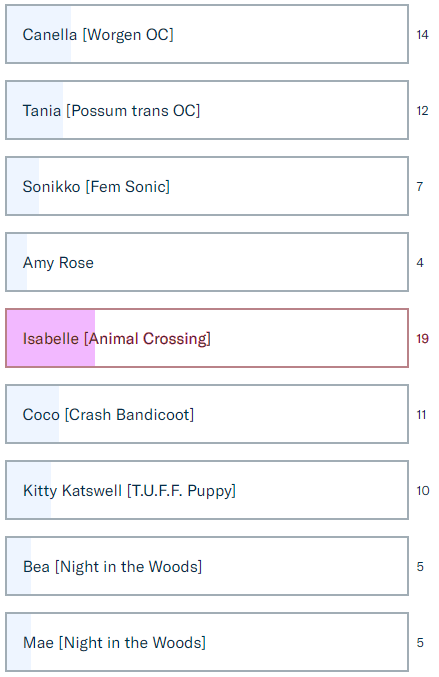This screenshot has width=439, height=677.
Task: Select Kitty Katswell [T.U.F.F. Puppy] option
Action: click(207, 490)
